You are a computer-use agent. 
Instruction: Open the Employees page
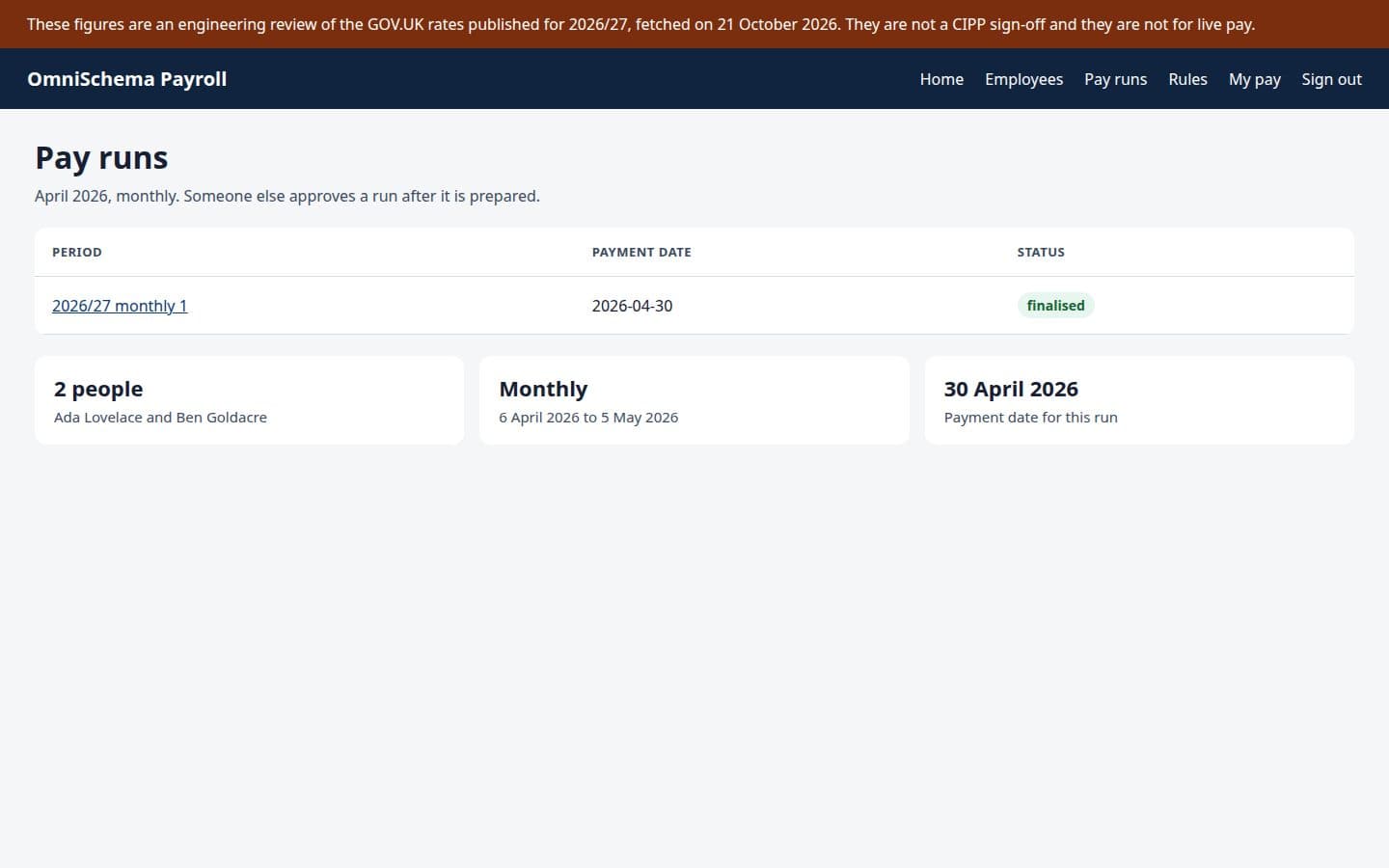tap(1023, 79)
